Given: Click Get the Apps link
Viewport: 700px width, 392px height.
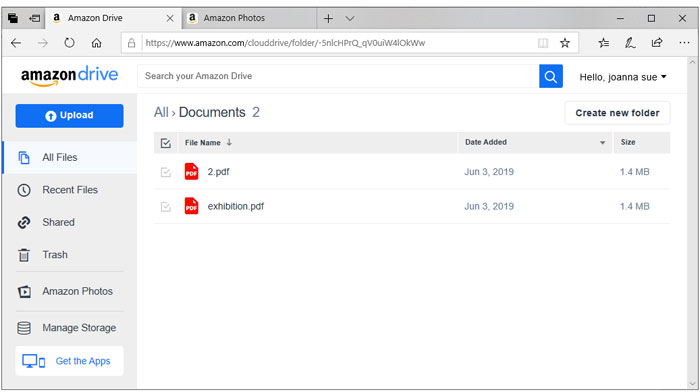Looking at the screenshot, I should [x=69, y=361].
